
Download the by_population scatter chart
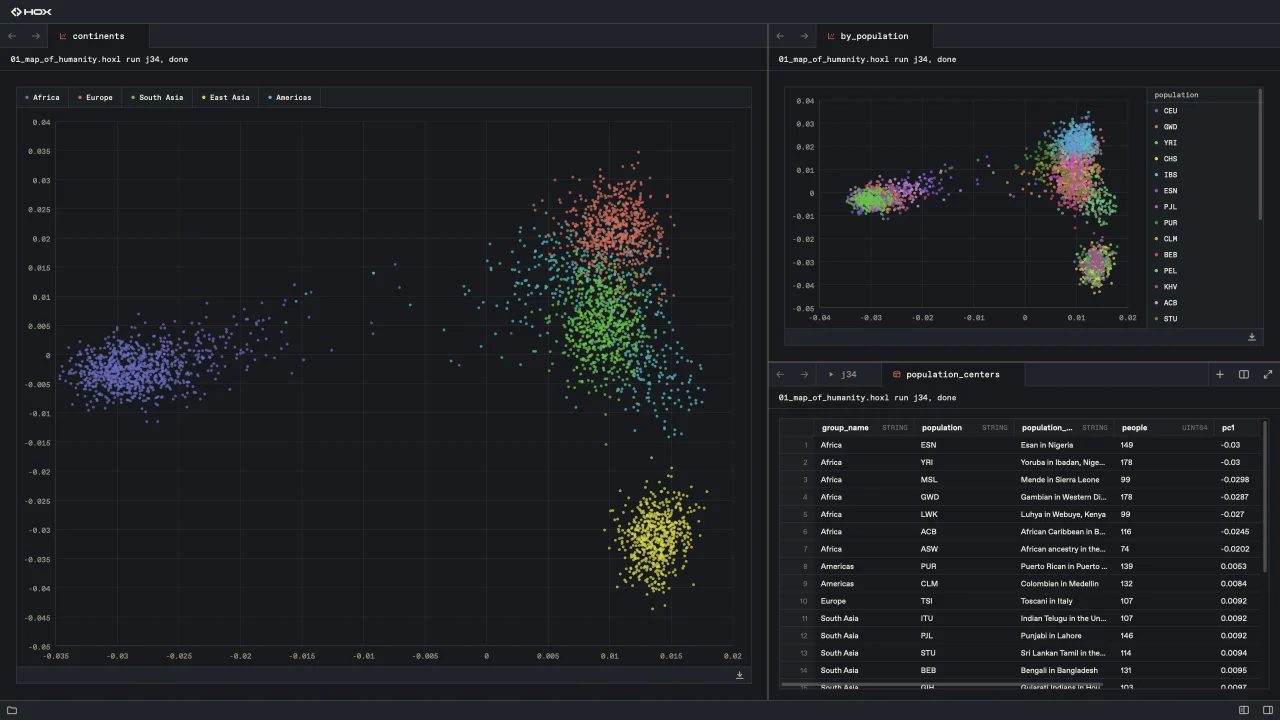(x=1252, y=337)
